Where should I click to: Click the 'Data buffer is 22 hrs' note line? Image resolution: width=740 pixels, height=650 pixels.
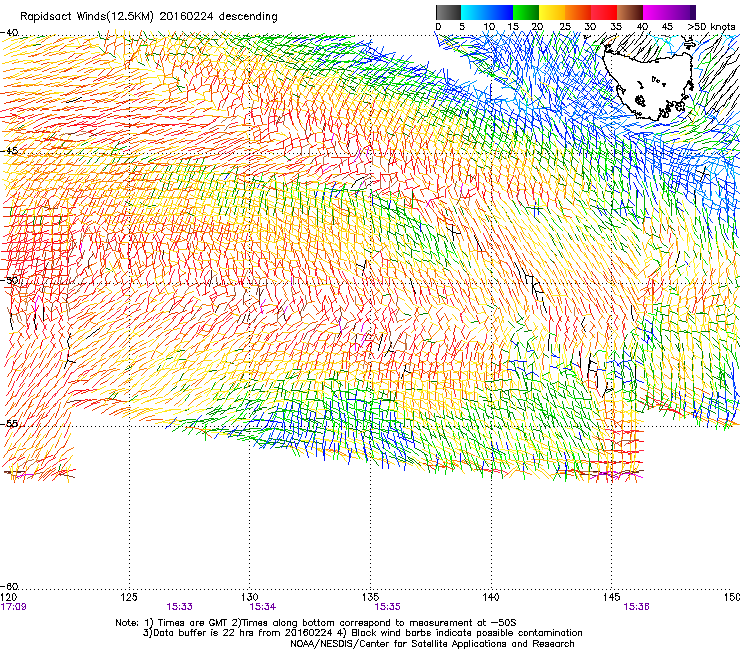point(362,633)
